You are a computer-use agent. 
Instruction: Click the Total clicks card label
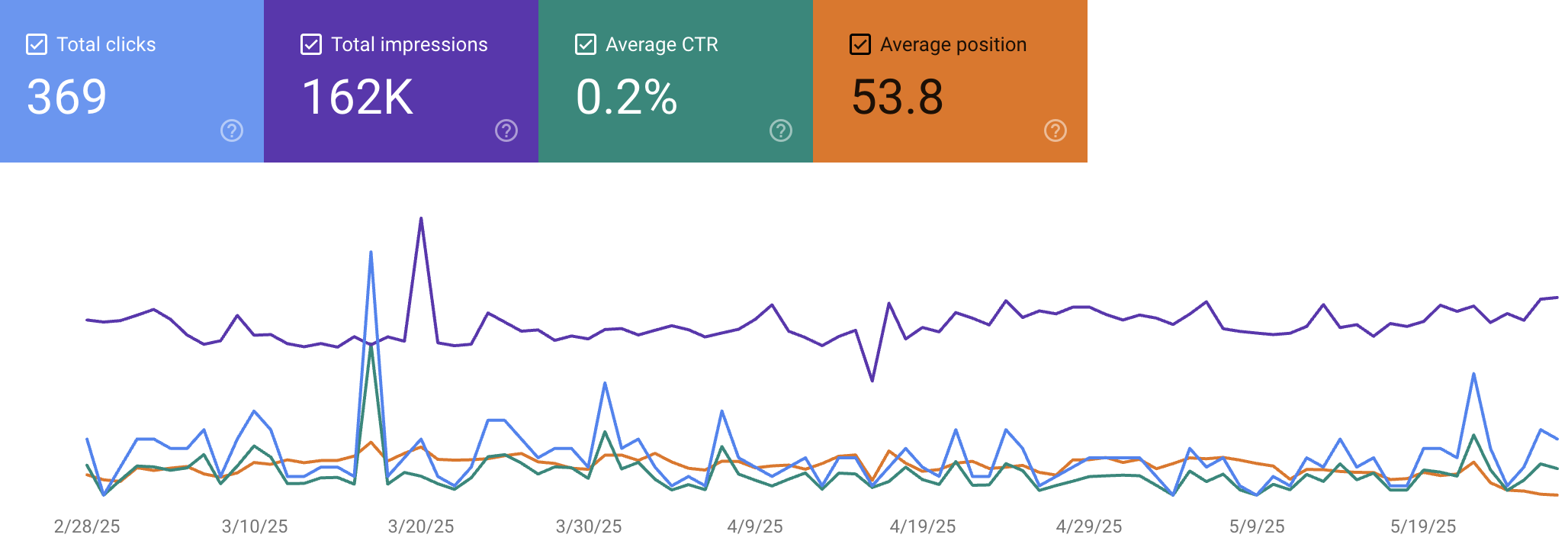click(x=106, y=44)
